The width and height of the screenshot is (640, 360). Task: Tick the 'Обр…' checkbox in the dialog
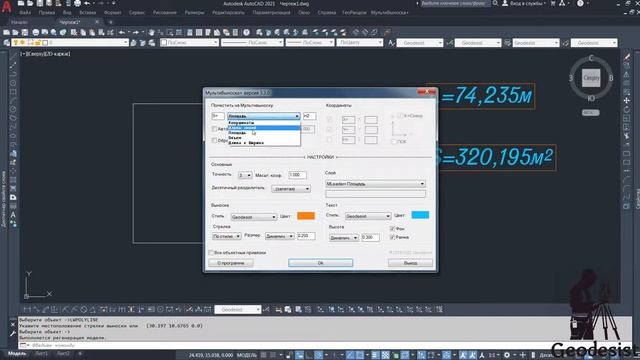(214, 140)
